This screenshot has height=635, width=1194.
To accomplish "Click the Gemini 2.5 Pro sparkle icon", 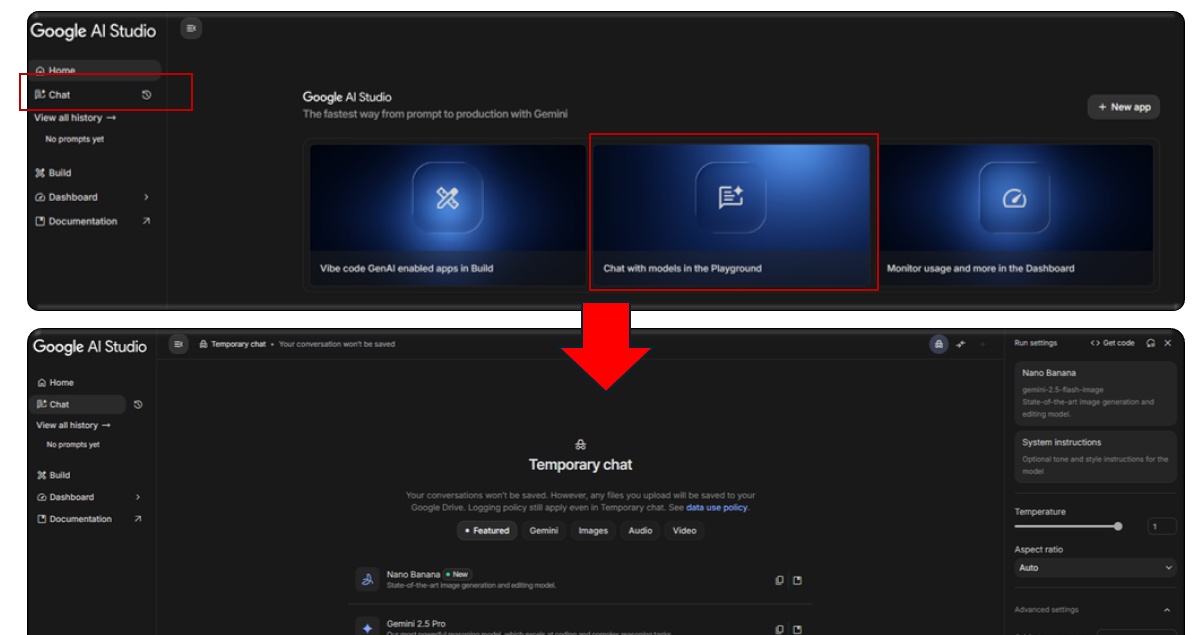I will pos(368,627).
